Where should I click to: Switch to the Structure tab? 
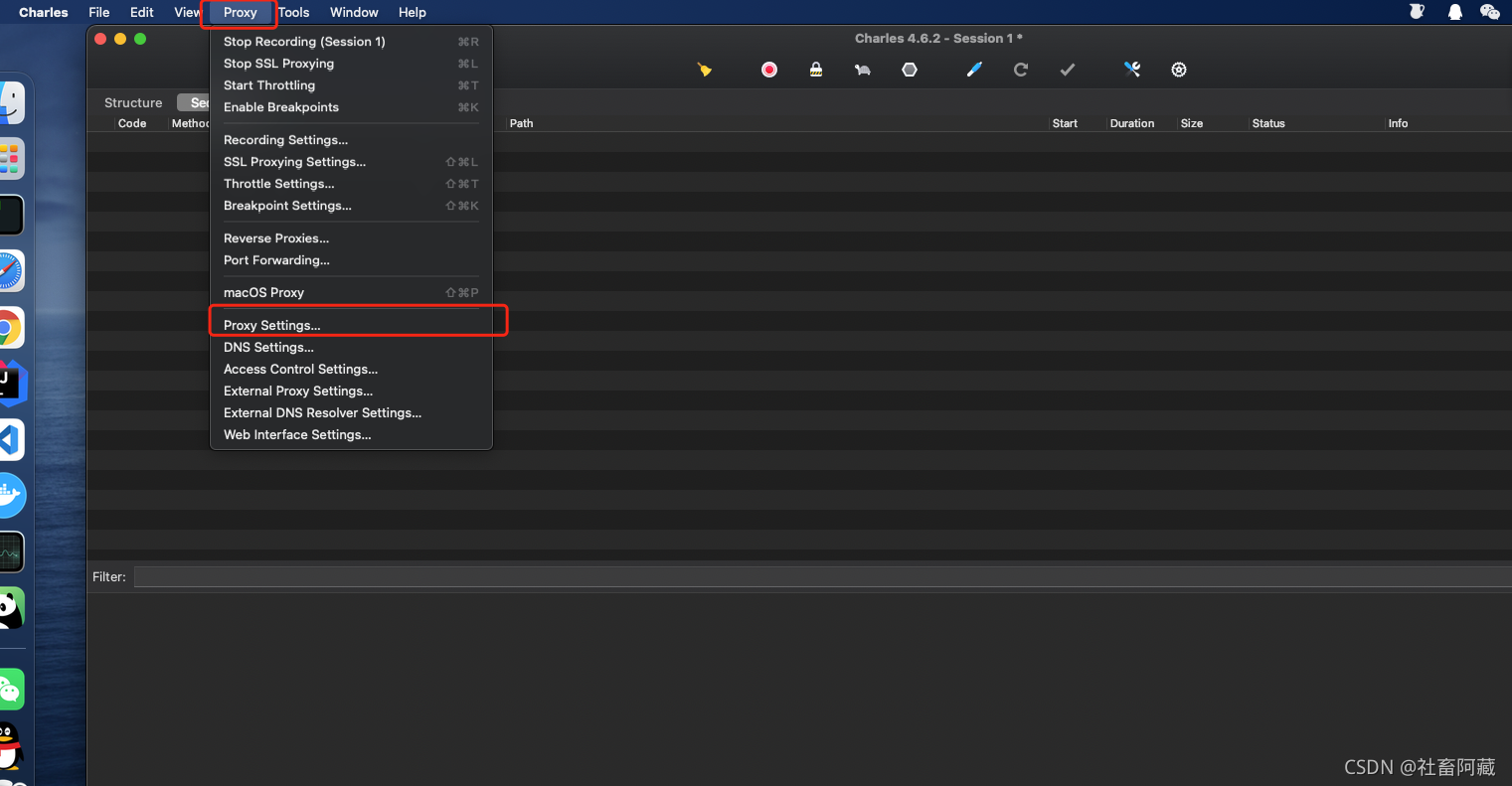(x=133, y=102)
